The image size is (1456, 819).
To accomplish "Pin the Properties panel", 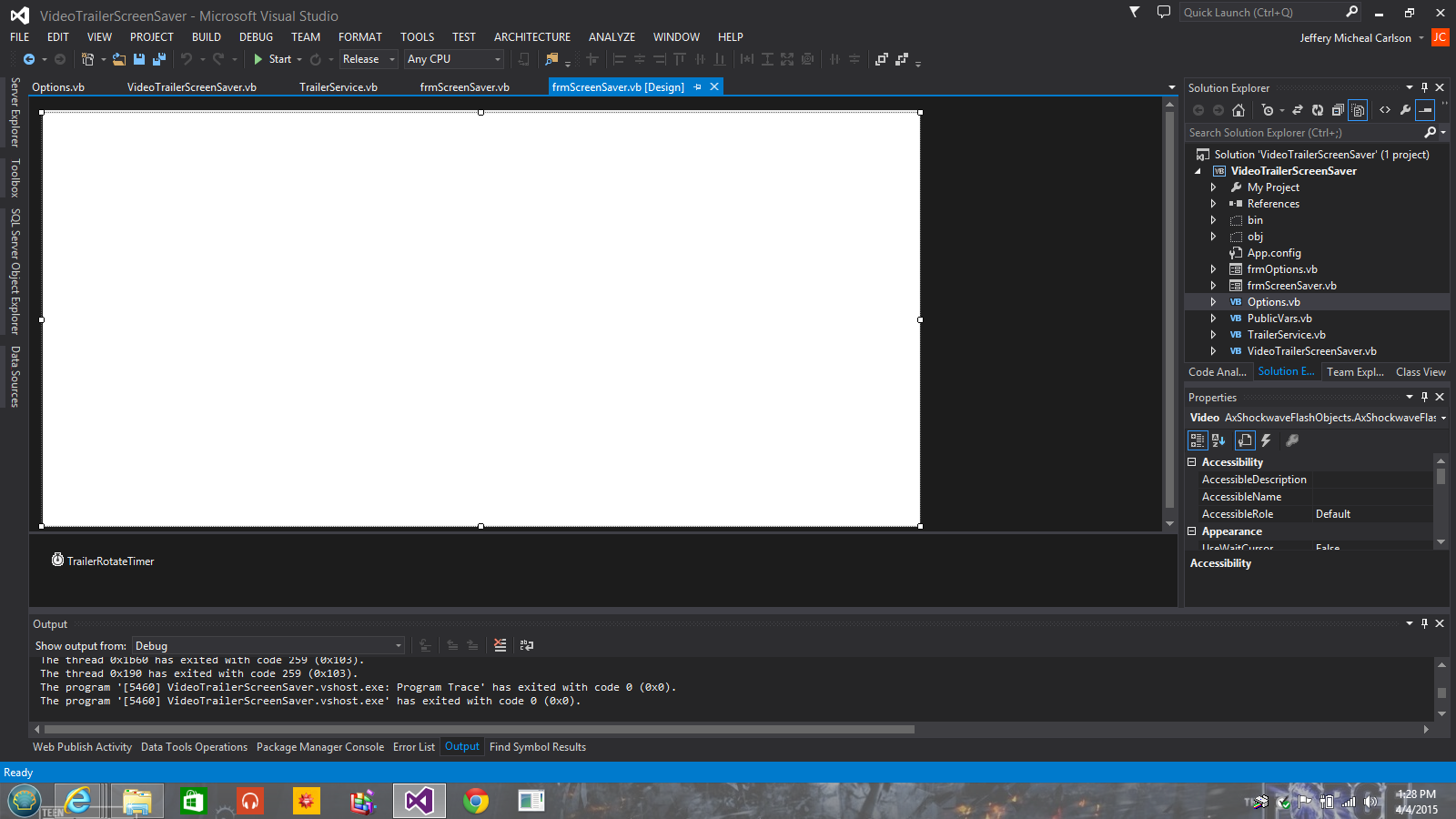I will (x=1424, y=398).
